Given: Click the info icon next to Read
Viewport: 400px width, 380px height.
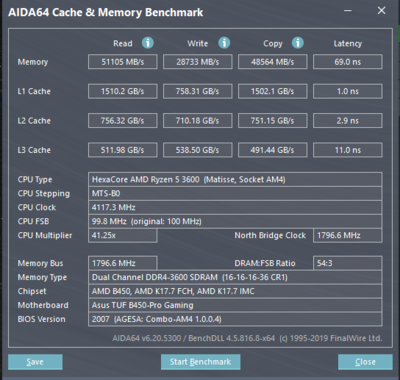Looking at the screenshot, I should coord(148,43).
